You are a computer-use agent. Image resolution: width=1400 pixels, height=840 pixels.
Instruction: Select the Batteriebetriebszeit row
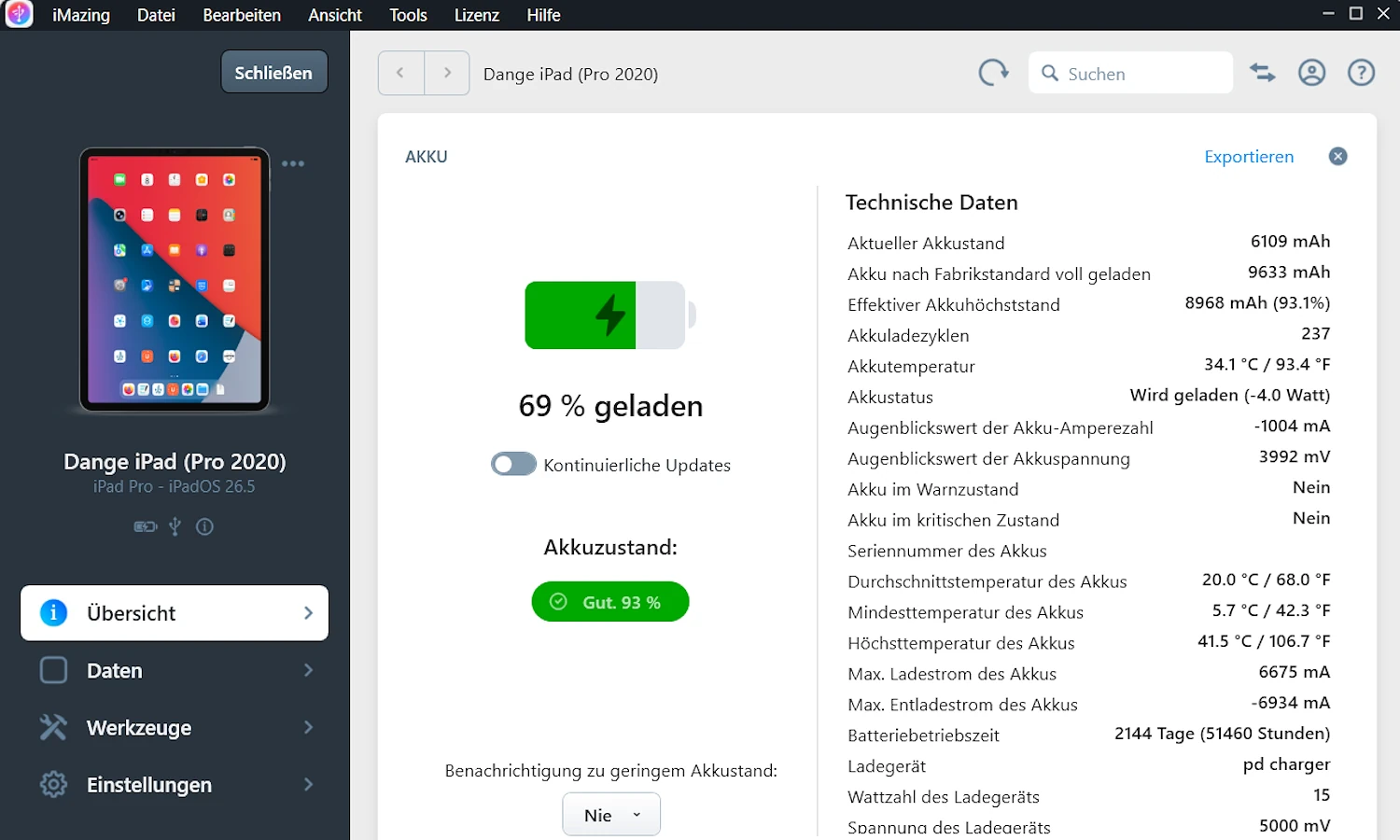(x=1088, y=735)
